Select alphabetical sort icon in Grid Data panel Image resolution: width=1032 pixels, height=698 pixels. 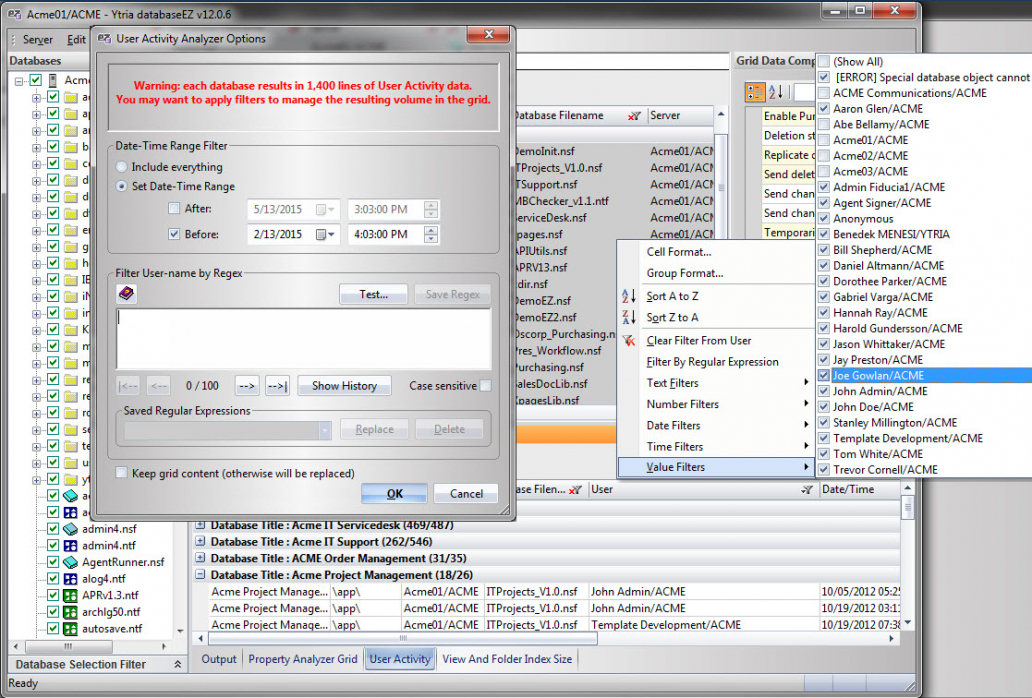(777, 92)
